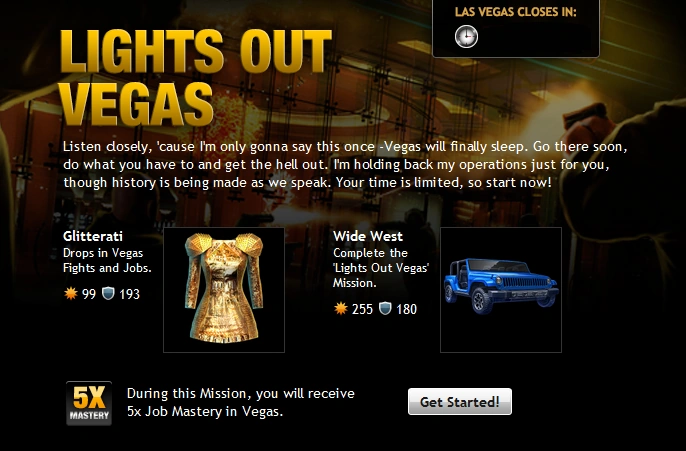Click the Wide West attack value 255
The image size is (686, 451).
pyautogui.click(x=362, y=309)
